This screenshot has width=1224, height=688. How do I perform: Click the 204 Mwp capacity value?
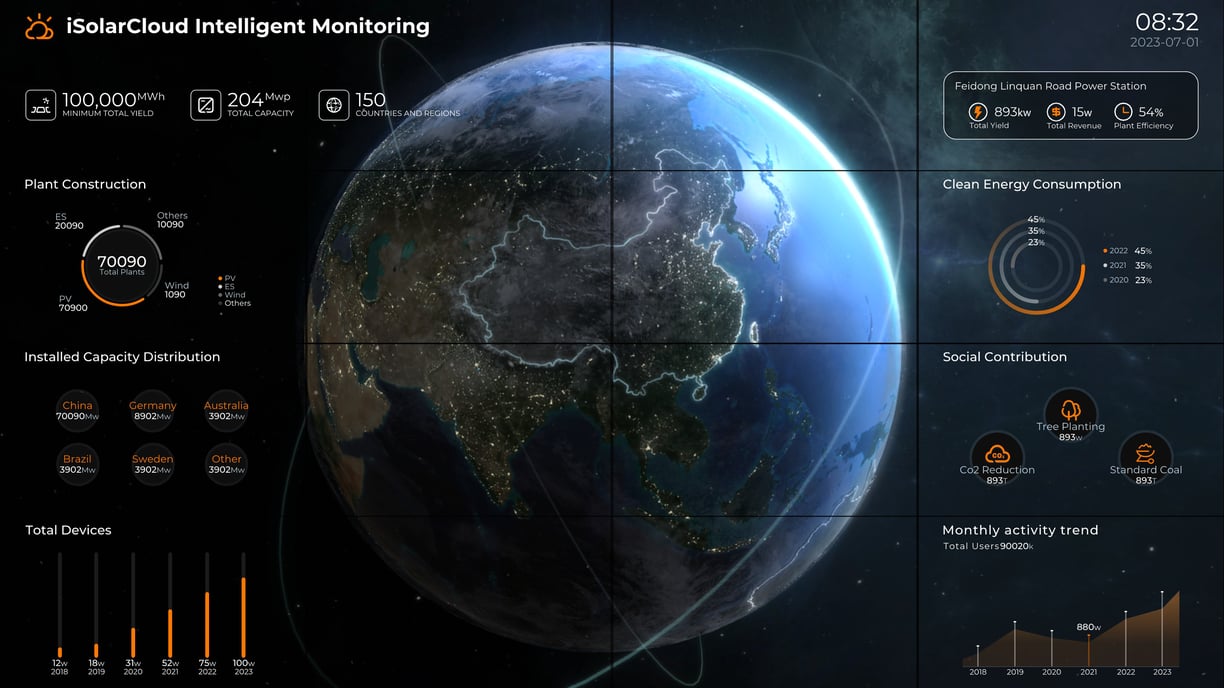(259, 99)
